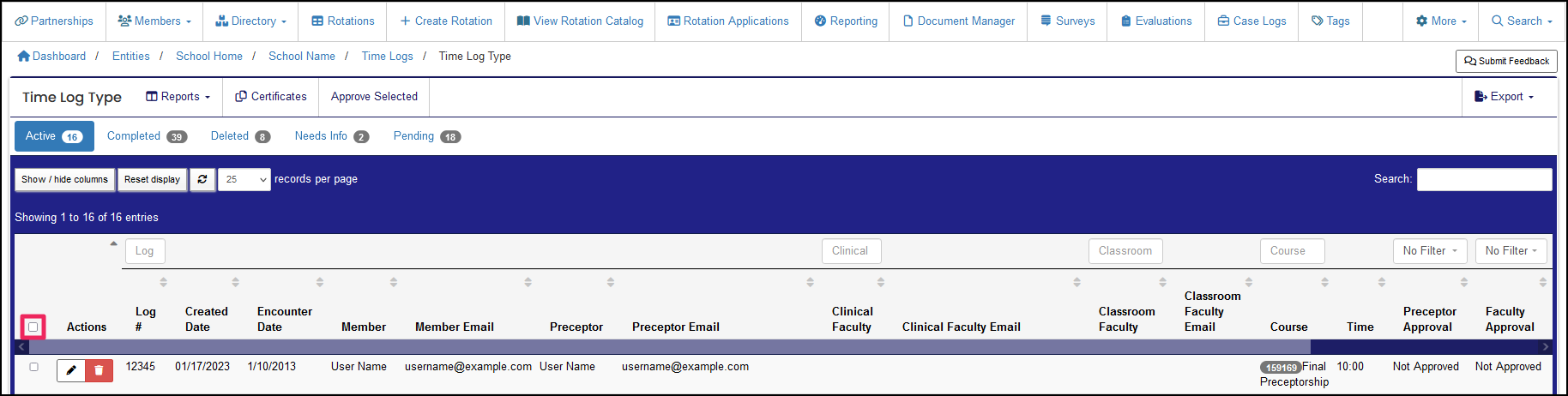Open Surveys from the navbar
The width and height of the screenshot is (1568, 396).
pos(1067,21)
